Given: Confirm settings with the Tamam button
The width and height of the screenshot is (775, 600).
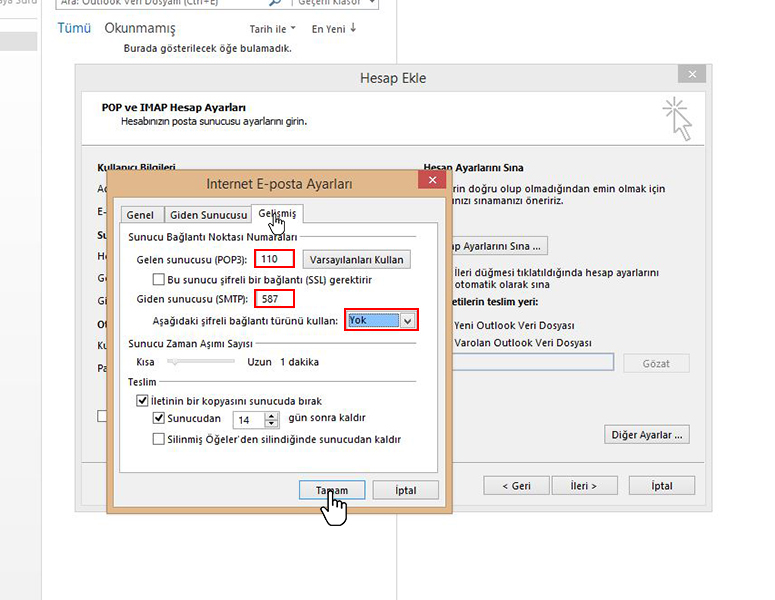Looking at the screenshot, I should click(x=332, y=490).
